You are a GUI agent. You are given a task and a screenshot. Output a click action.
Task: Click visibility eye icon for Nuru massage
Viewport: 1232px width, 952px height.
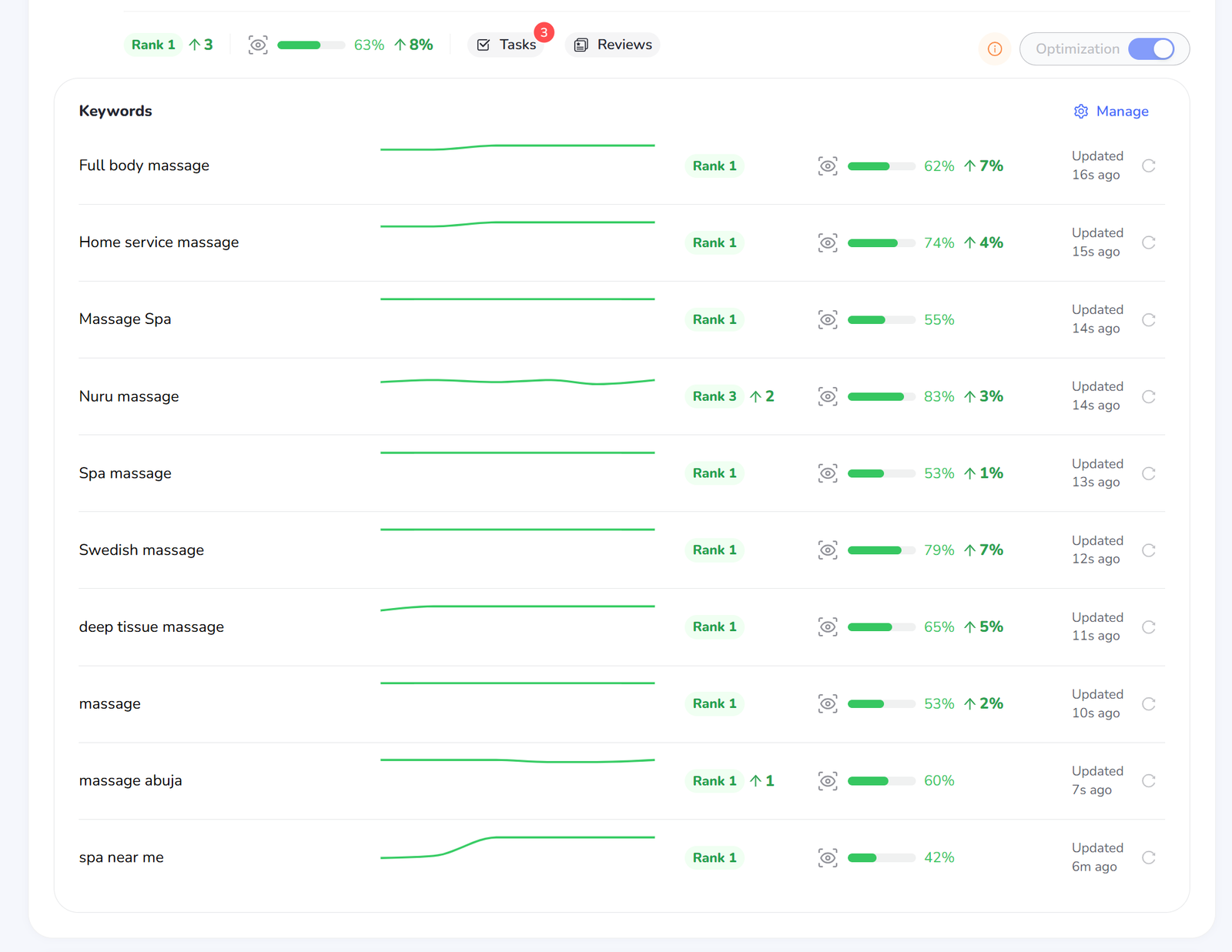(x=828, y=396)
